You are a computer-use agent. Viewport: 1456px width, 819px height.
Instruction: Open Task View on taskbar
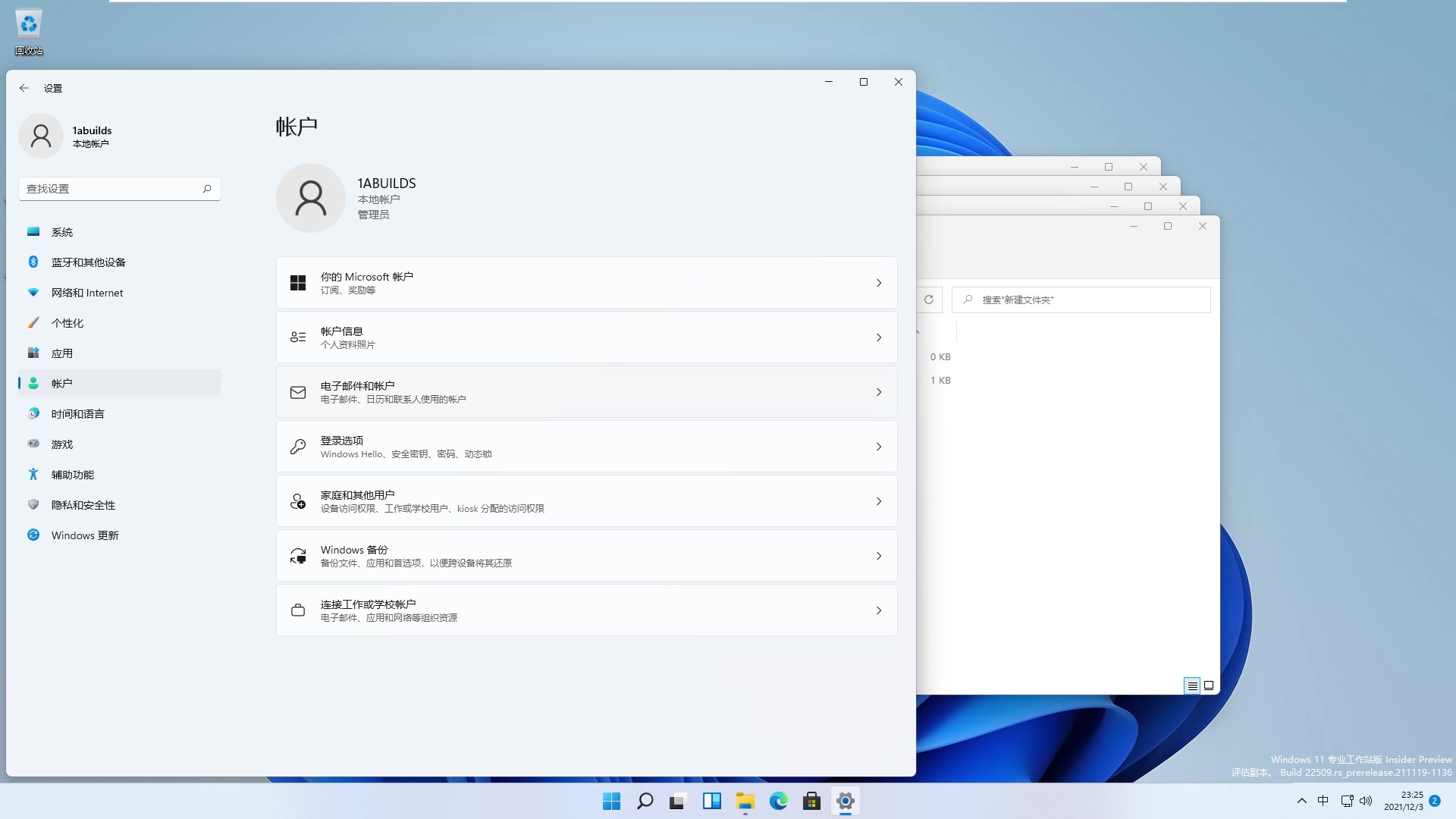tap(678, 801)
